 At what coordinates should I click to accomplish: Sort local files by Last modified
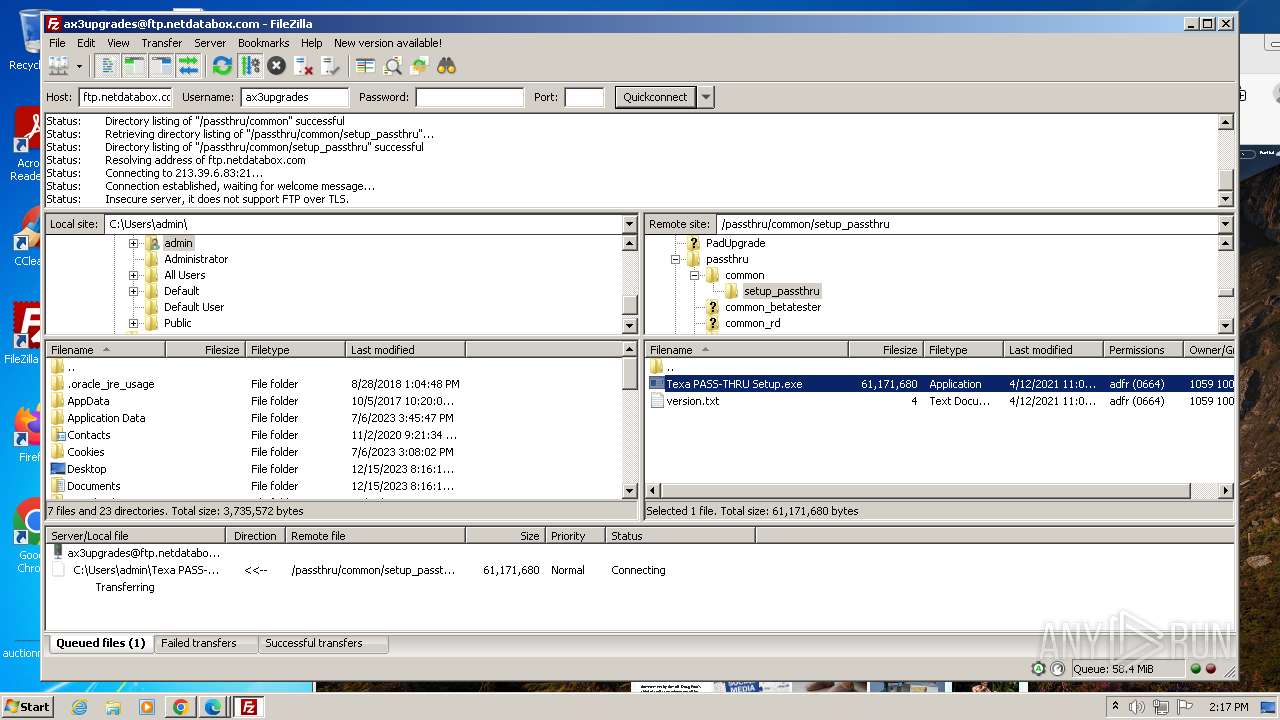405,350
